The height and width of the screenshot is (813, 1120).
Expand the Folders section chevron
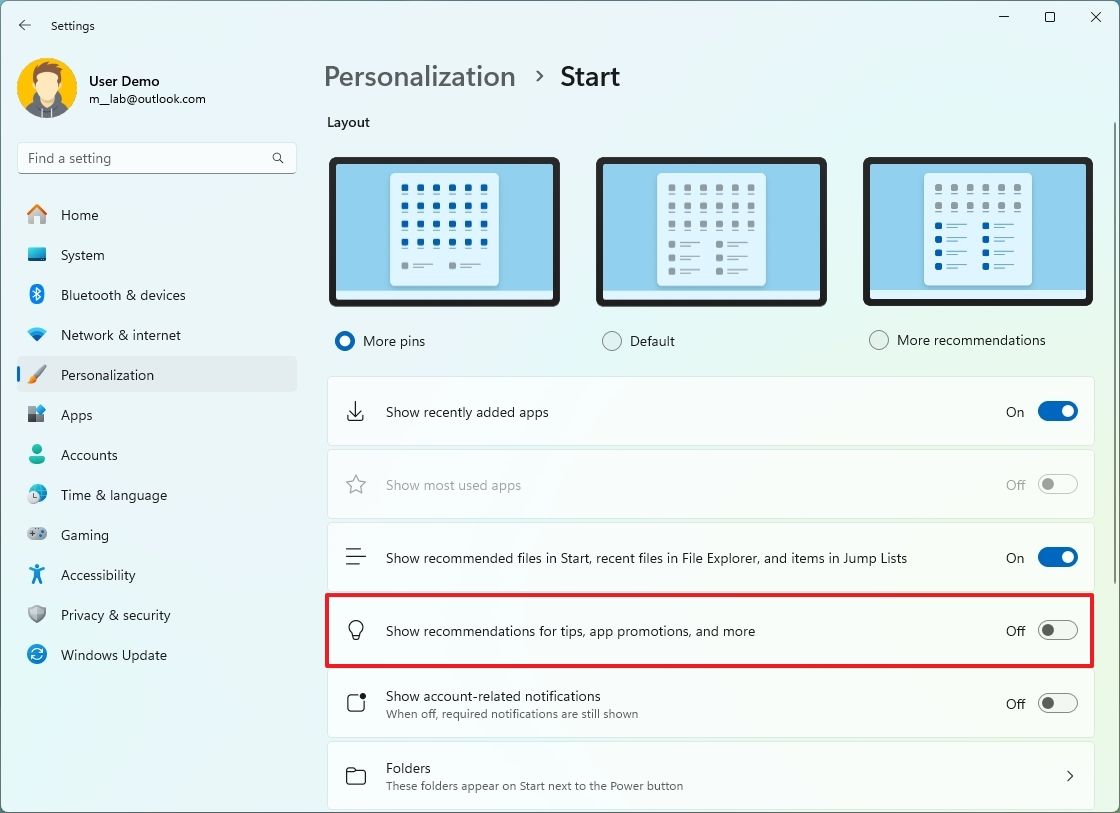click(1069, 776)
